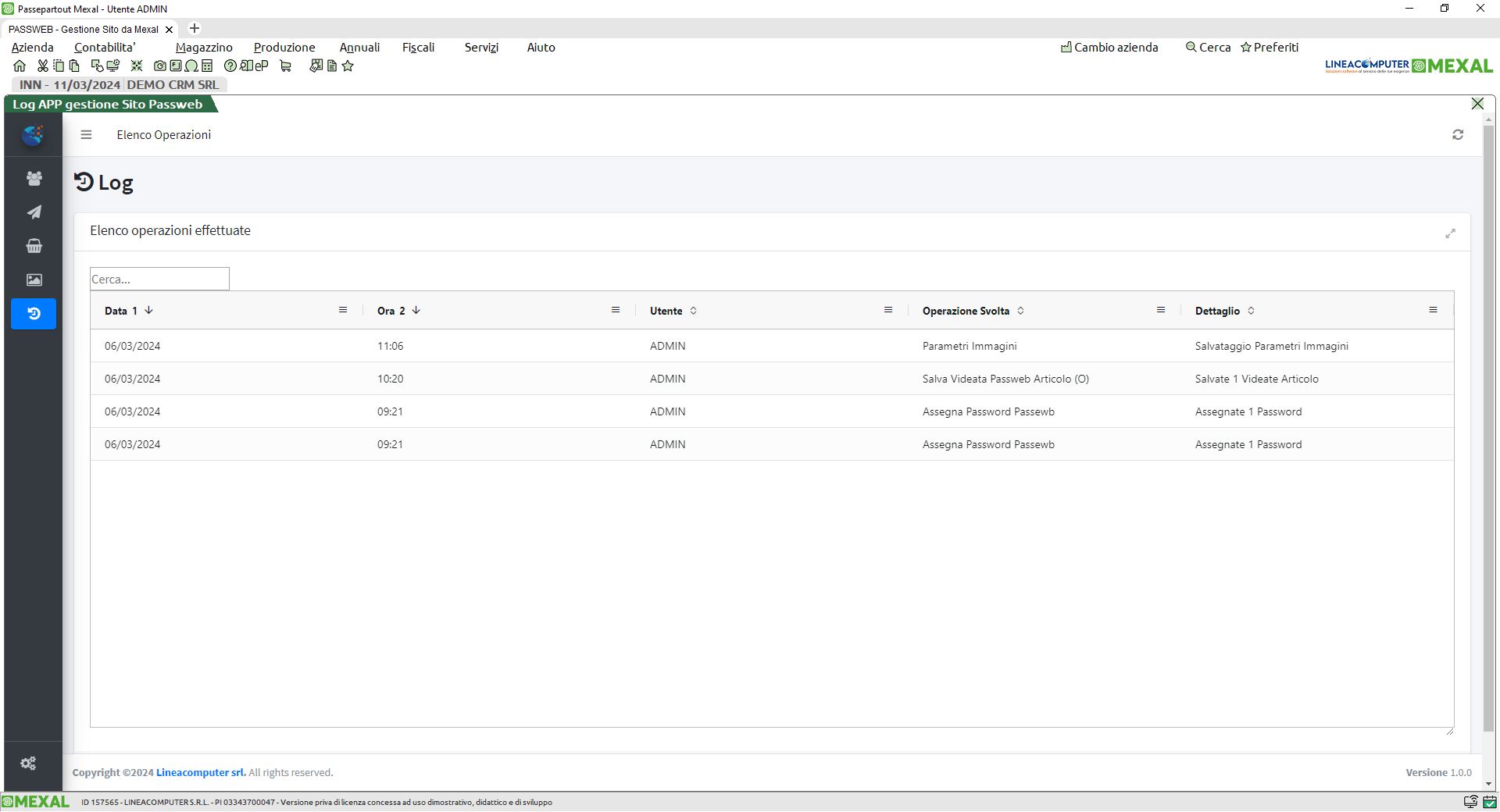Open settings gears in sidebar bottom
This screenshot has height=812, width=1500.
pos(29,764)
